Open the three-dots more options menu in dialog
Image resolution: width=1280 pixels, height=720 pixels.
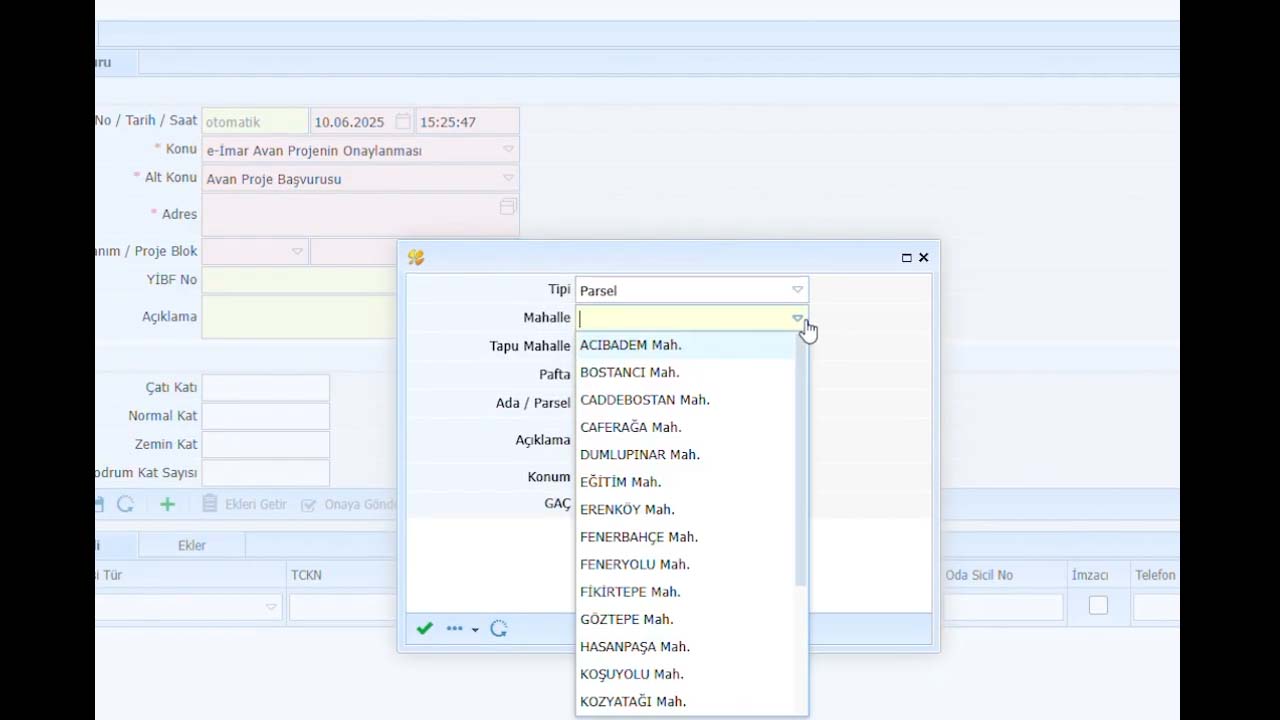click(x=455, y=629)
